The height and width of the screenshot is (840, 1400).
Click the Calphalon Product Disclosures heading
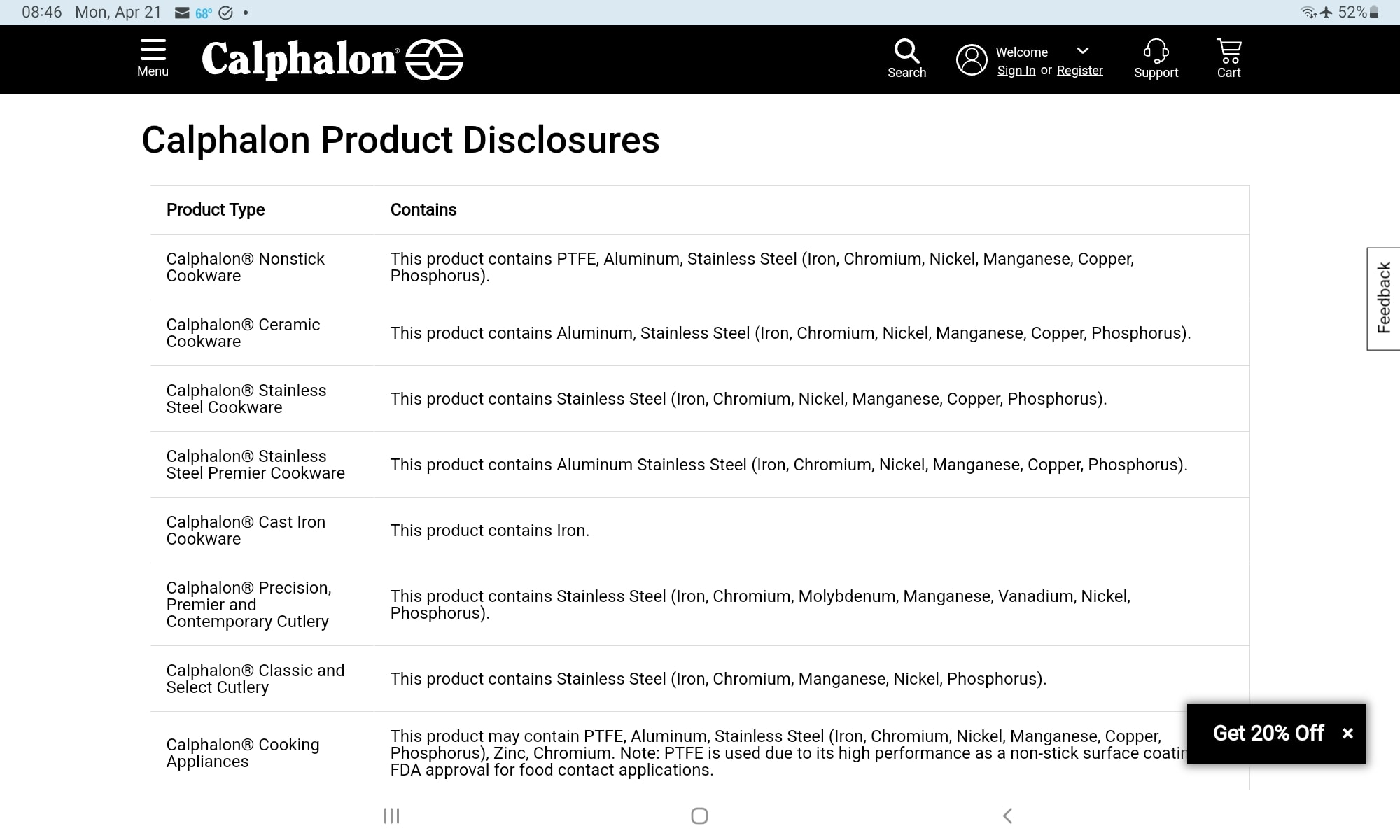(400, 140)
